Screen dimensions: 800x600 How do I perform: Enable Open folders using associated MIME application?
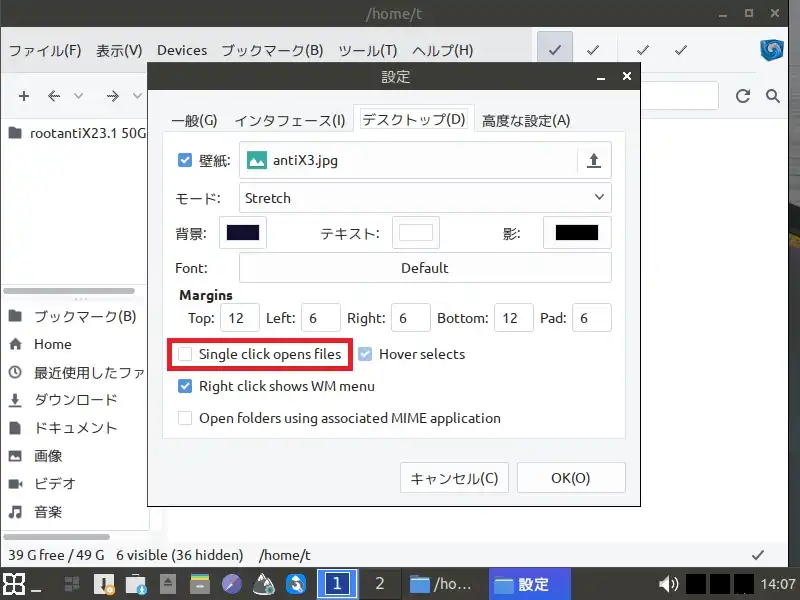pyautogui.click(x=185, y=418)
